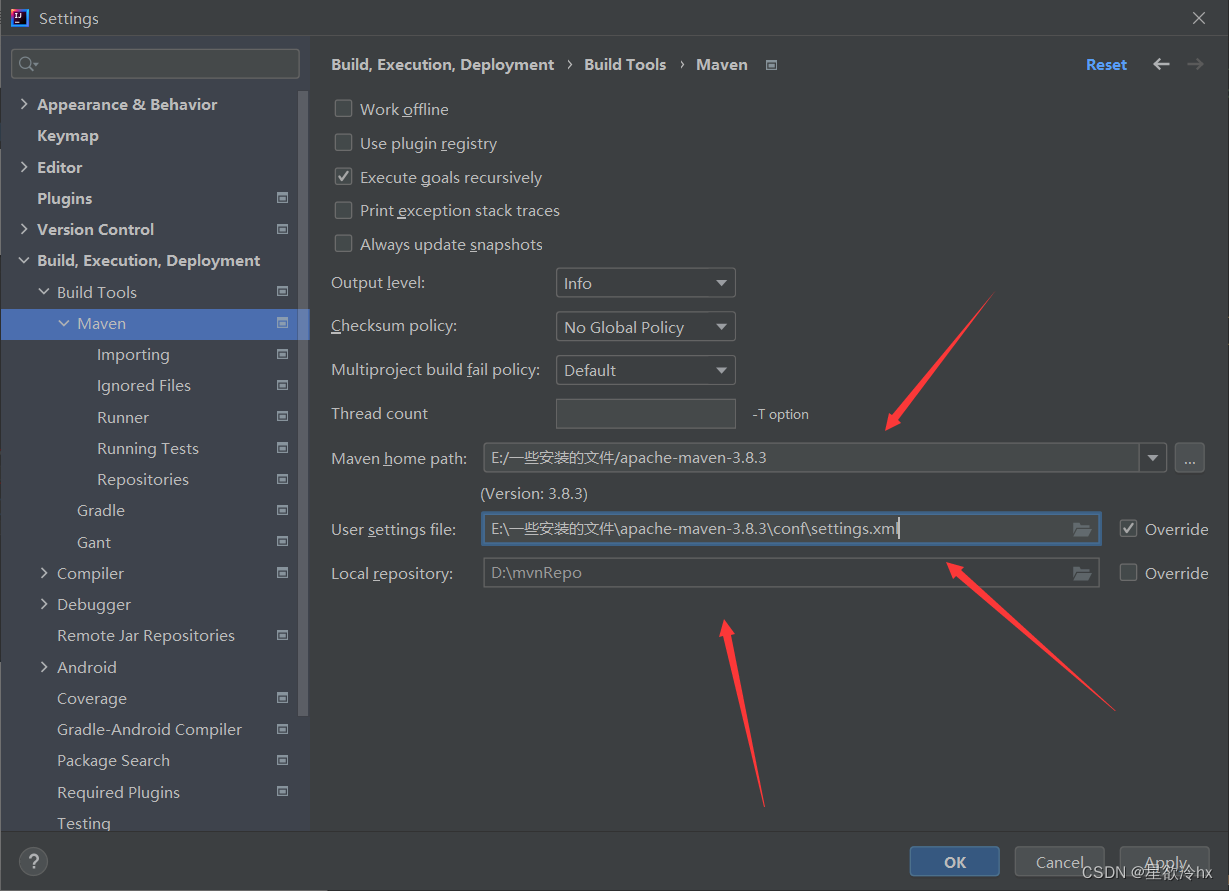Image resolution: width=1229 pixels, height=891 pixels.
Task: Open Plugins settings page
Action: (x=65, y=198)
